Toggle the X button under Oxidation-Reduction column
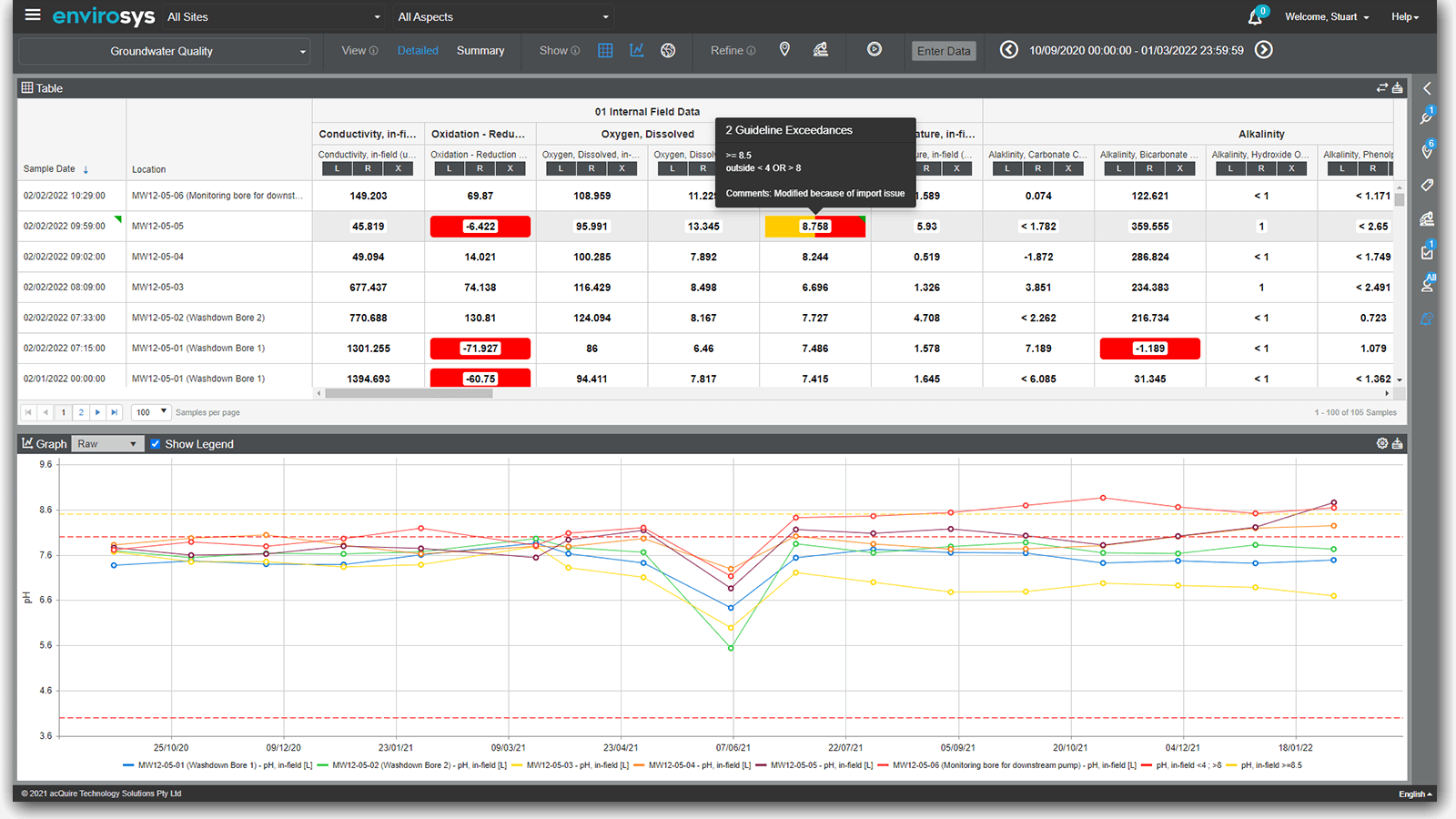Image resolution: width=1456 pixels, height=819 pixels. (511, 168)
